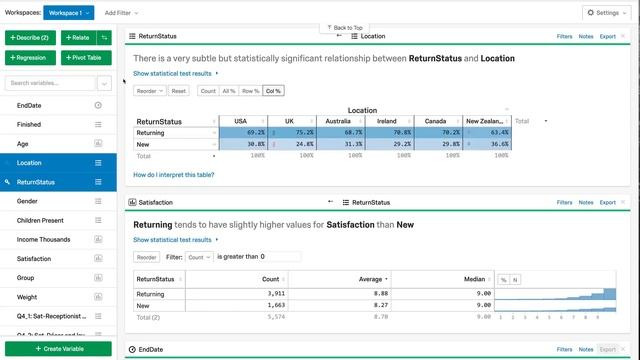
Task: Click the New row histogram bar
Action: pos(555,309)
